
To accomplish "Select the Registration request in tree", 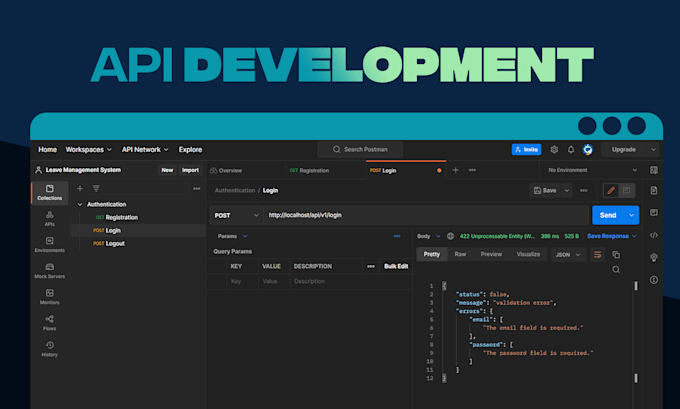I will [121, 217].
